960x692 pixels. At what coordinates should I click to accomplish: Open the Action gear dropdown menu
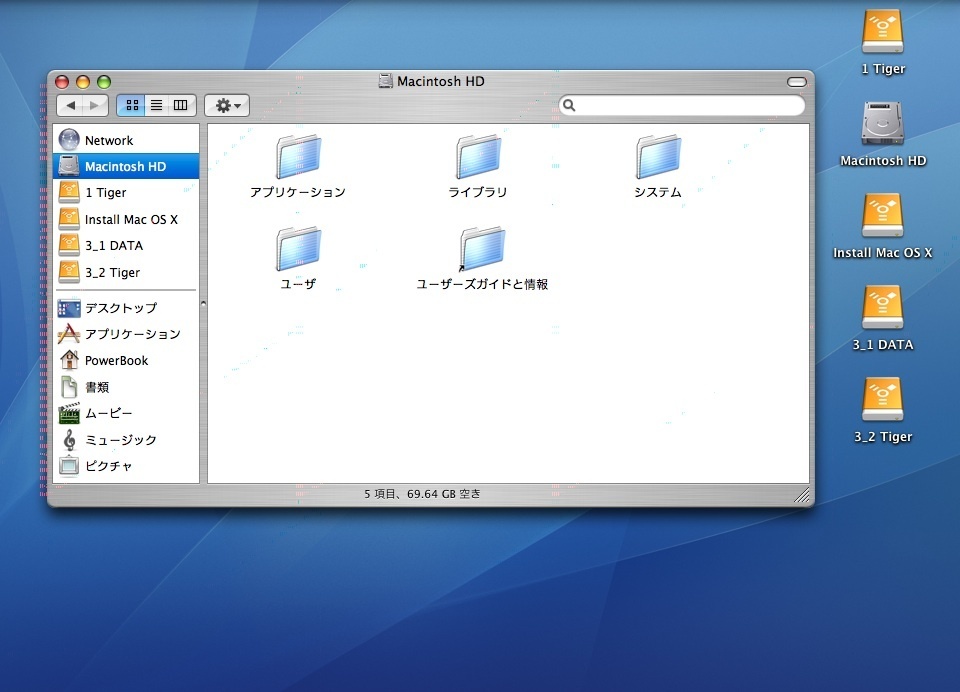pyautogui.click(x=227, y=105)
